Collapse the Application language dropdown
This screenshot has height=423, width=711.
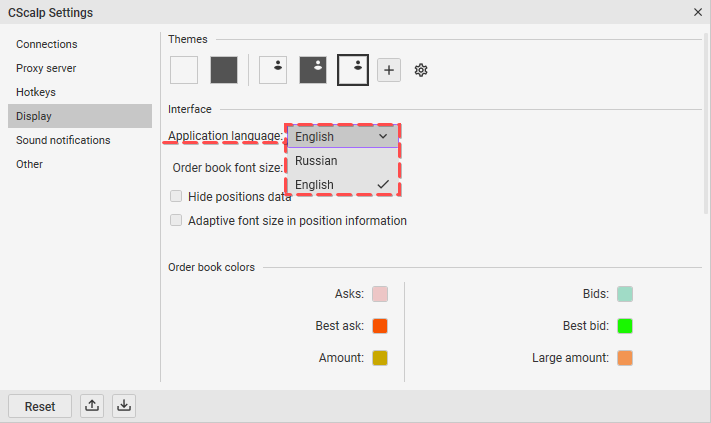point(343,136)
